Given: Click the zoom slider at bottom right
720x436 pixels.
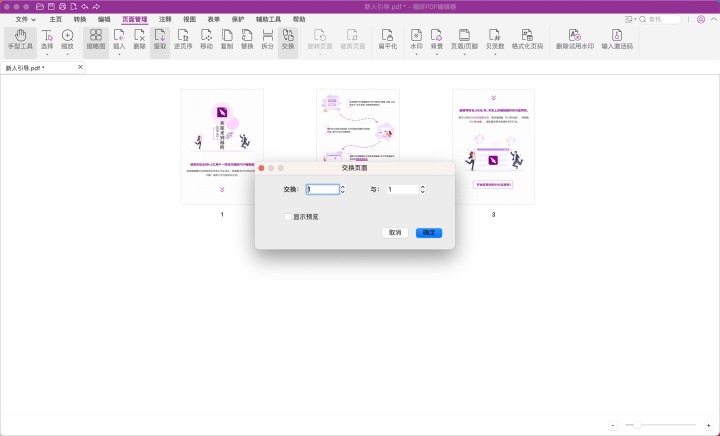Looking at the screenshot, I should pyautogui.click(x=660, y=425).
